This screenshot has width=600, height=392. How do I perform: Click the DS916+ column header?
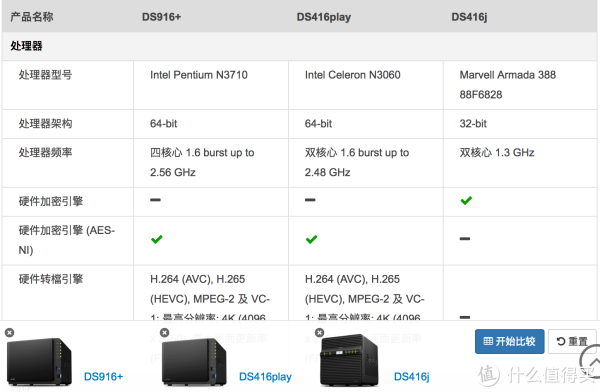(161, 17)
